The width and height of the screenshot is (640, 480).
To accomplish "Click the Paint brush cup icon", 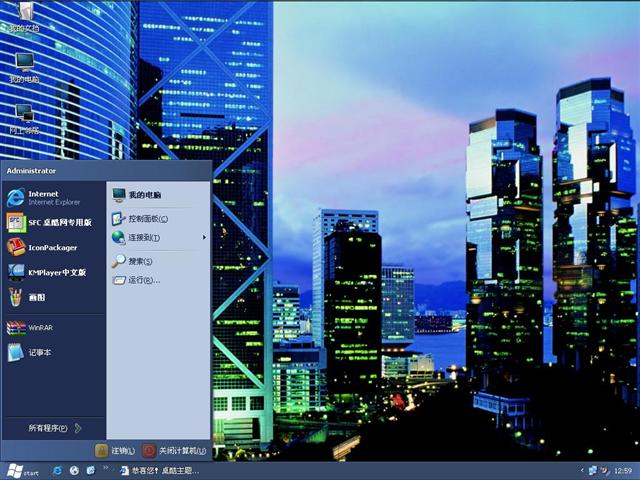I will (16, 297).
